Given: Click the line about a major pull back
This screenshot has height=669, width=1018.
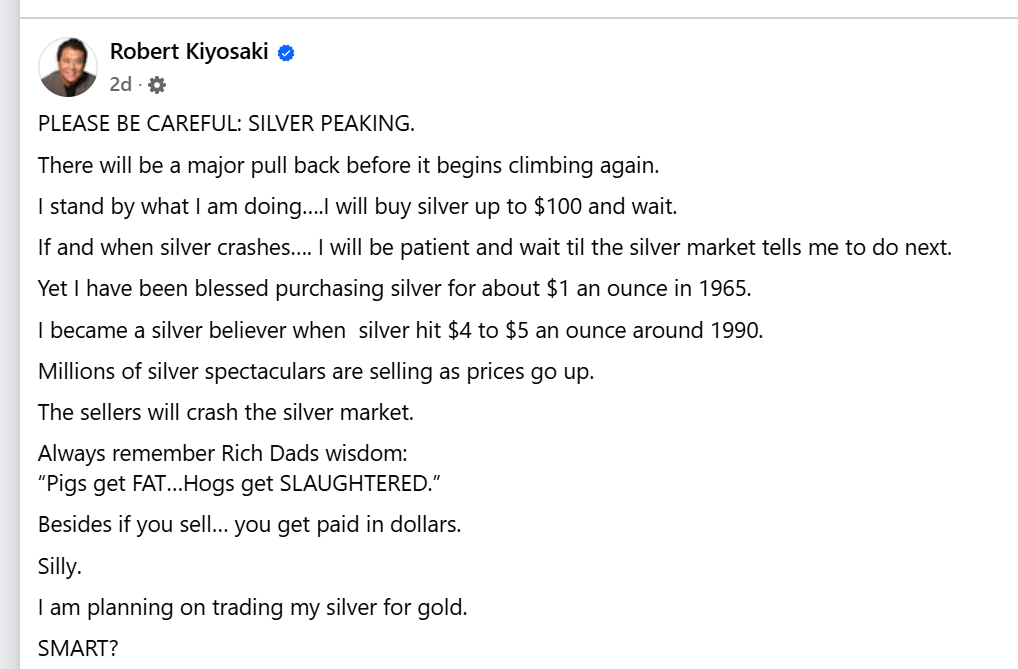Looking at the screenshot, I should click(348, 165).
